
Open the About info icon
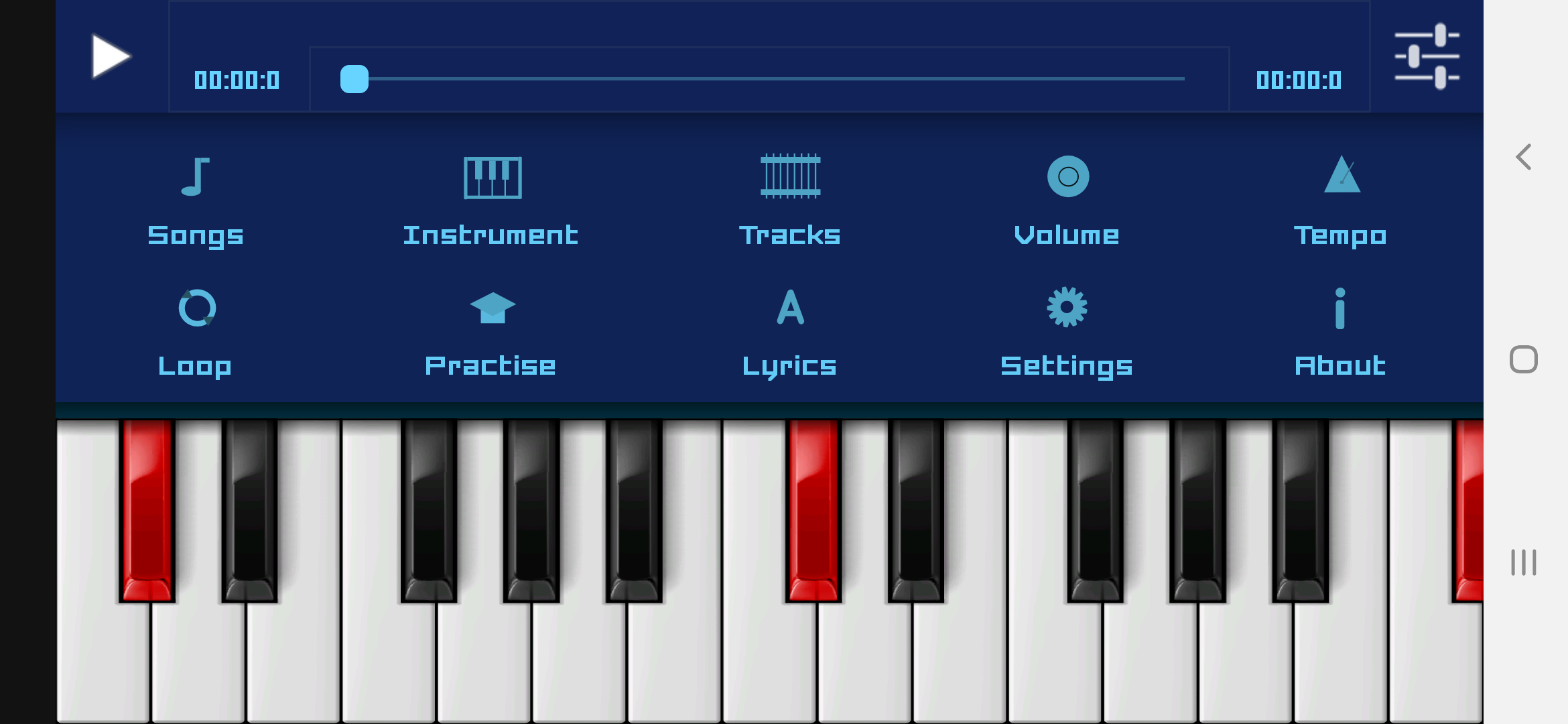click(x=1340, y=308)
